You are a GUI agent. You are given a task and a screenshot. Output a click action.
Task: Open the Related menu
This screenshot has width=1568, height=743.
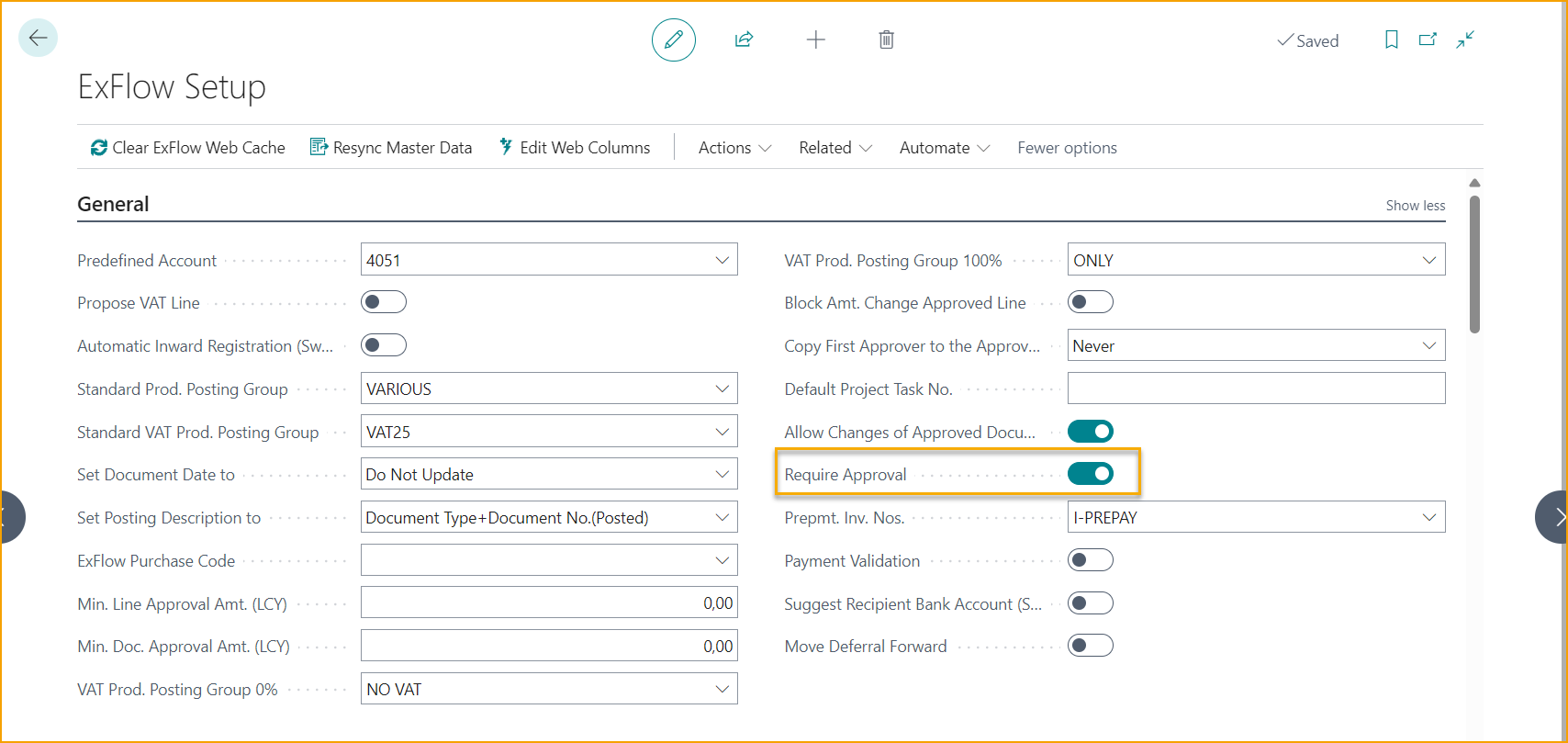pos(834,148)
